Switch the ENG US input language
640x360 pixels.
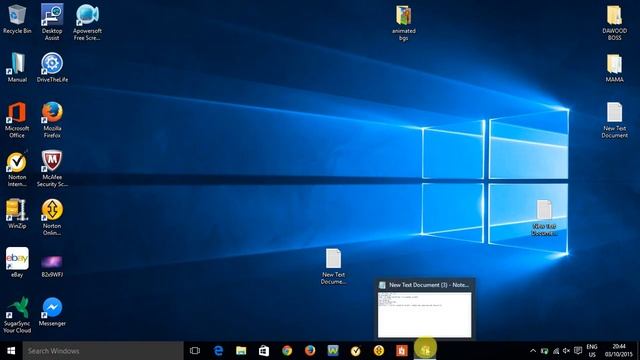click(592, 351)
